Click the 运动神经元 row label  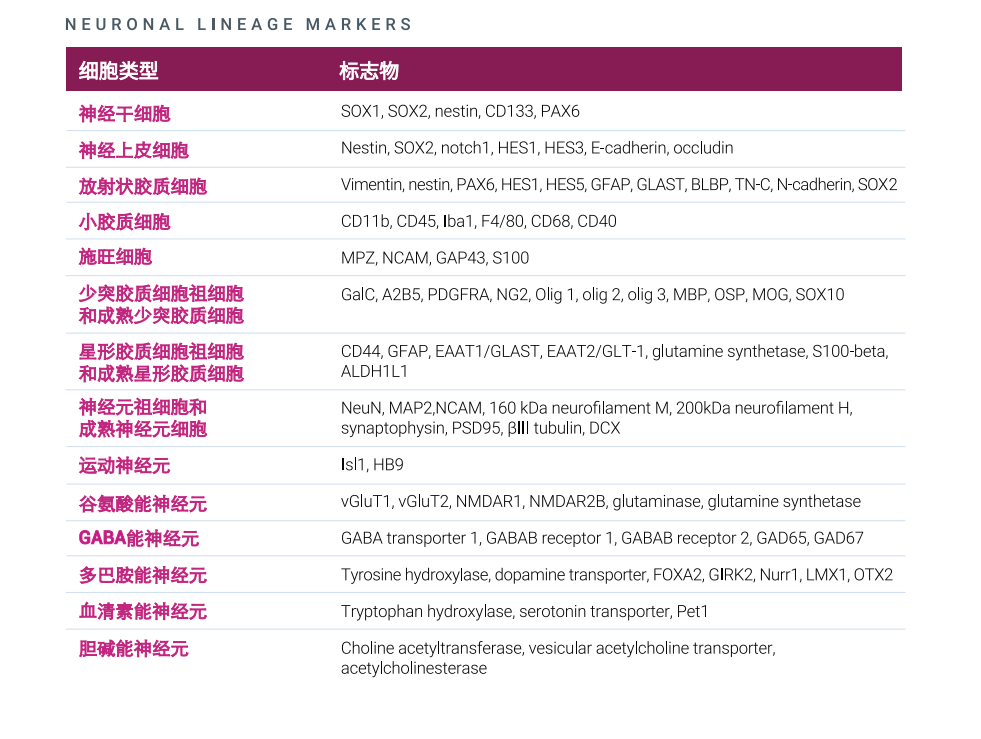click(x=124, y=466)
